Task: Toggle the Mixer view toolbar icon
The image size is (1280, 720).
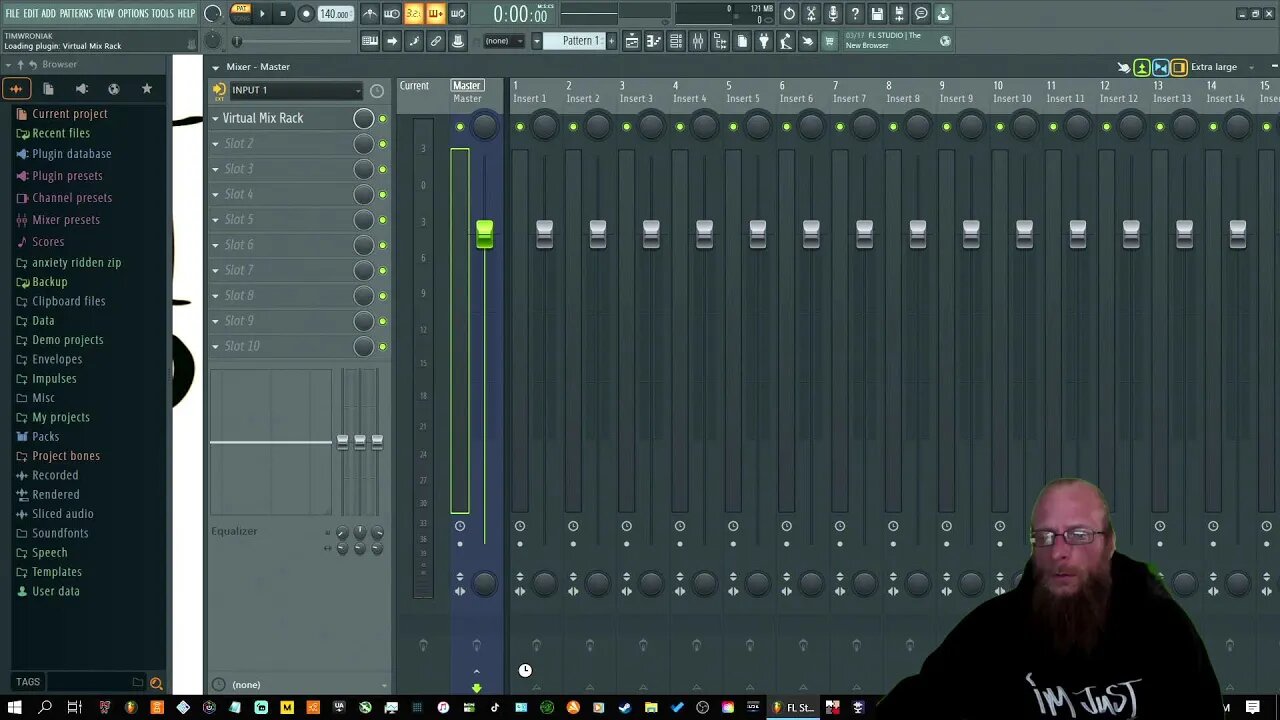Action: coord(698,41)
